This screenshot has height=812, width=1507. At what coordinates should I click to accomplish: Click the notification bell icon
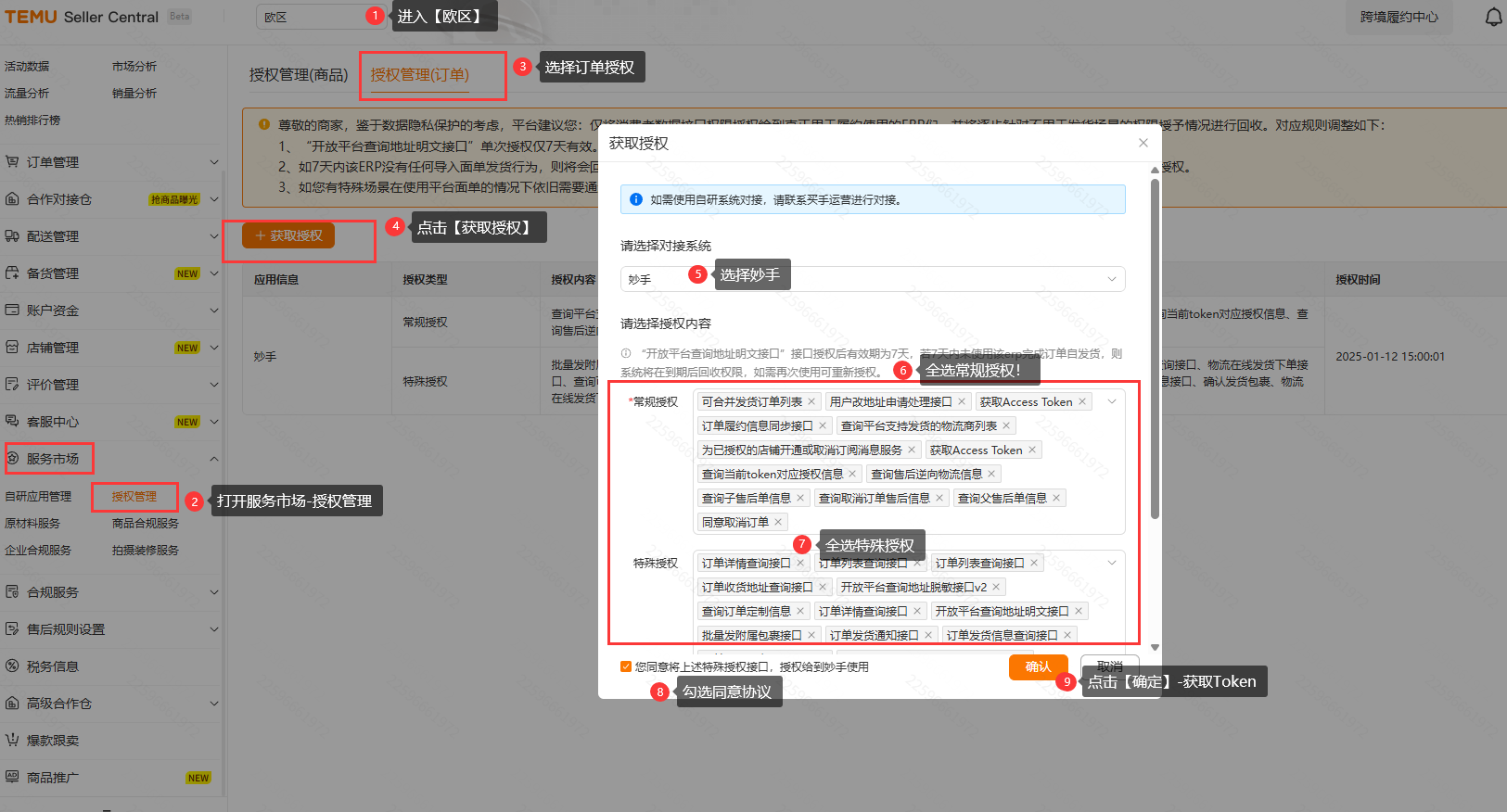click(x=1493, y=17)
